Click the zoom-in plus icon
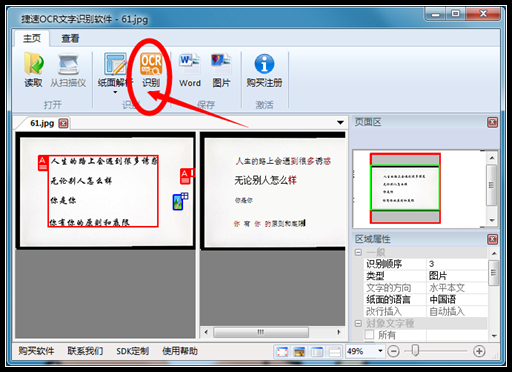This screenshot has width=512, height=372. (479, 351)
